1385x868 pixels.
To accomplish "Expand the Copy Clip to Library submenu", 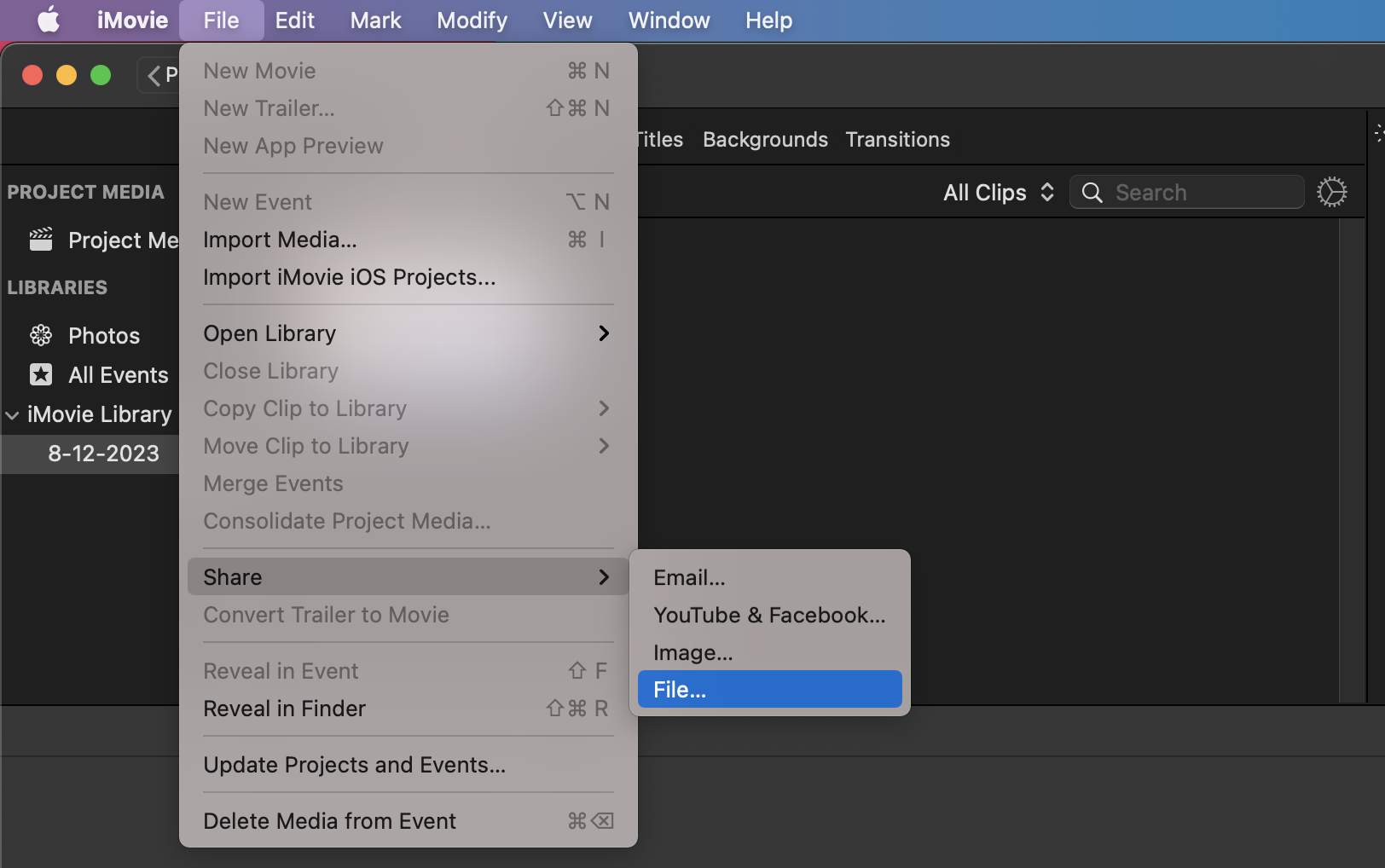I will tap(604, 408).
